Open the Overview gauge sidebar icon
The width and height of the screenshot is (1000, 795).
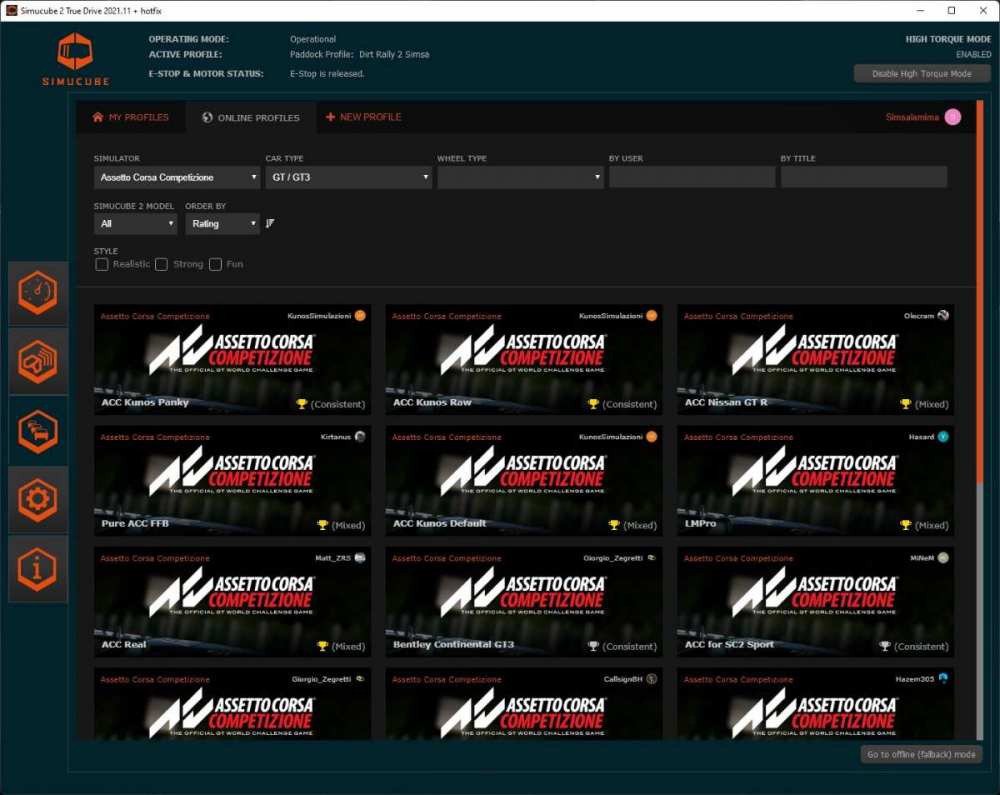coord(38,293)
